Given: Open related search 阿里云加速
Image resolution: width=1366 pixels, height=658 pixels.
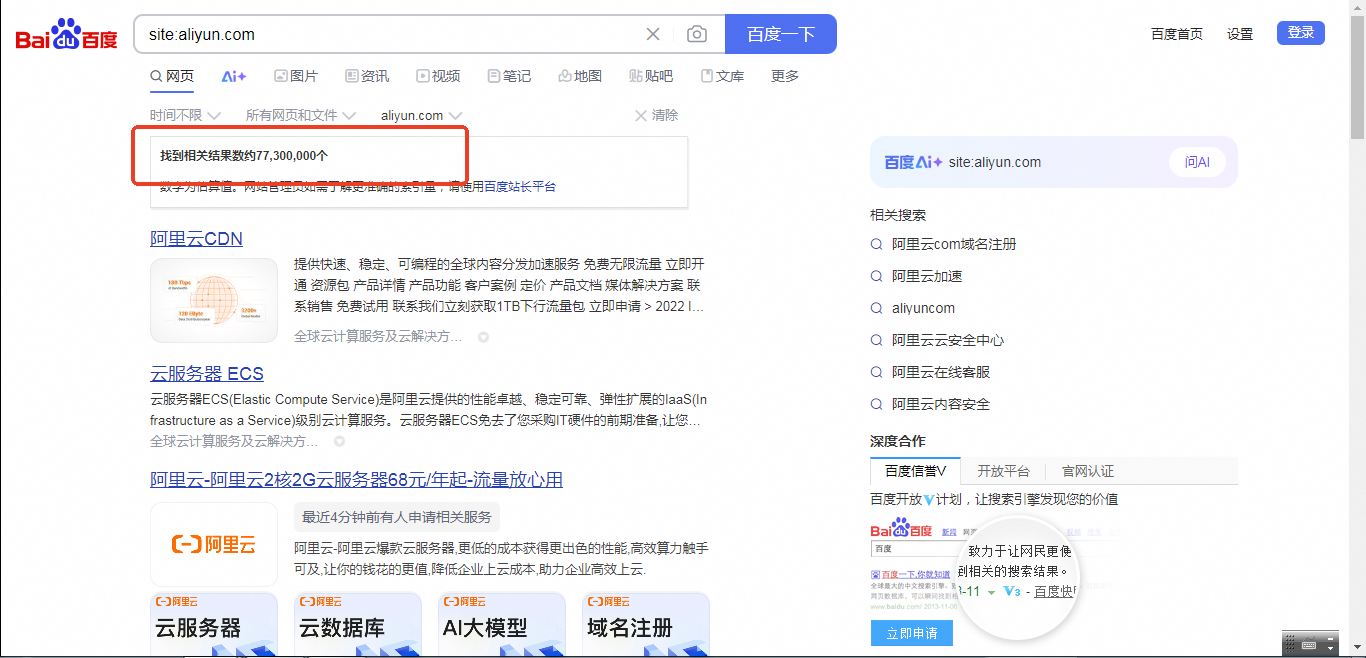Looking at the screenshot, I should 927,276.
